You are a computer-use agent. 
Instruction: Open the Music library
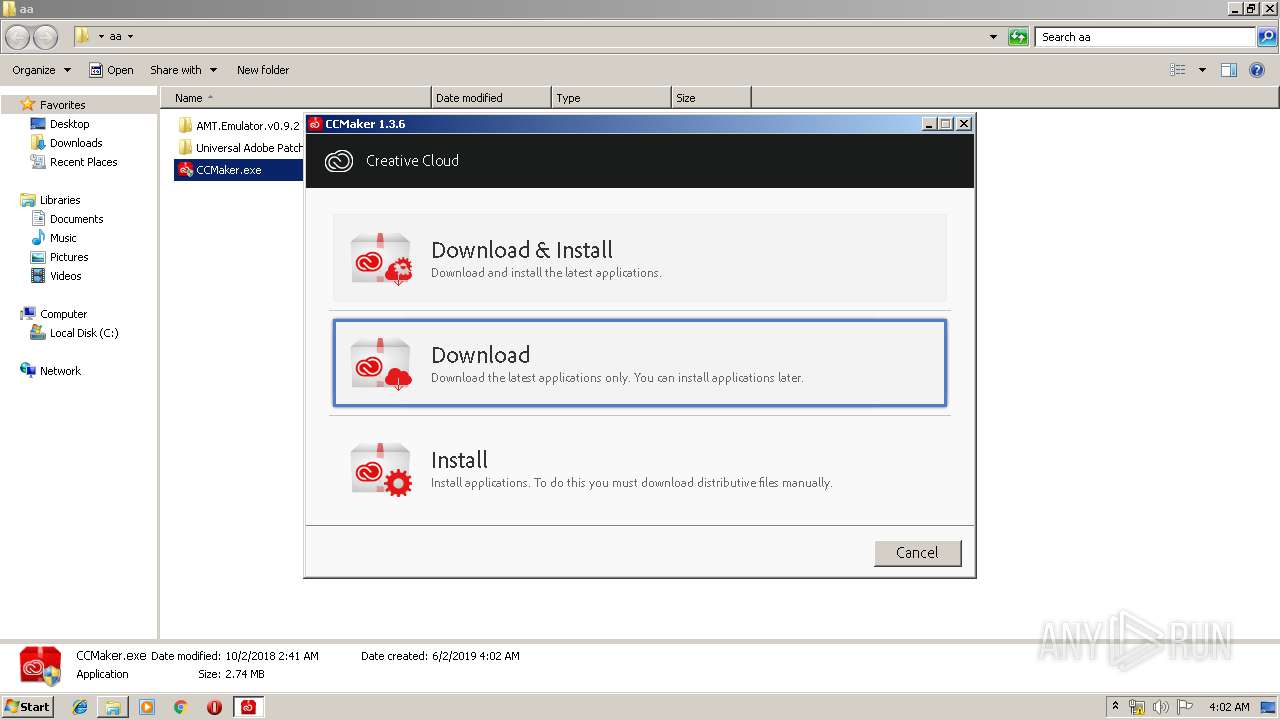63,238
